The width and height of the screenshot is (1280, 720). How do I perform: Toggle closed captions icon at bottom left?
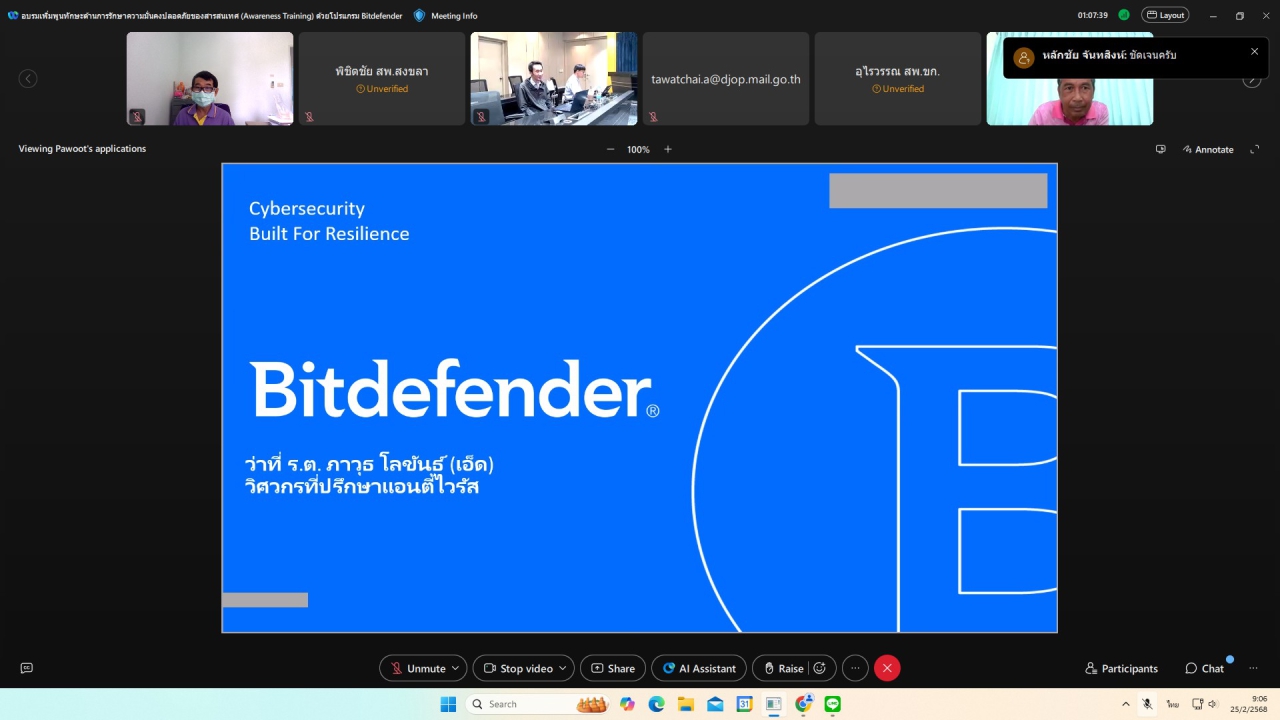point(27,668)
